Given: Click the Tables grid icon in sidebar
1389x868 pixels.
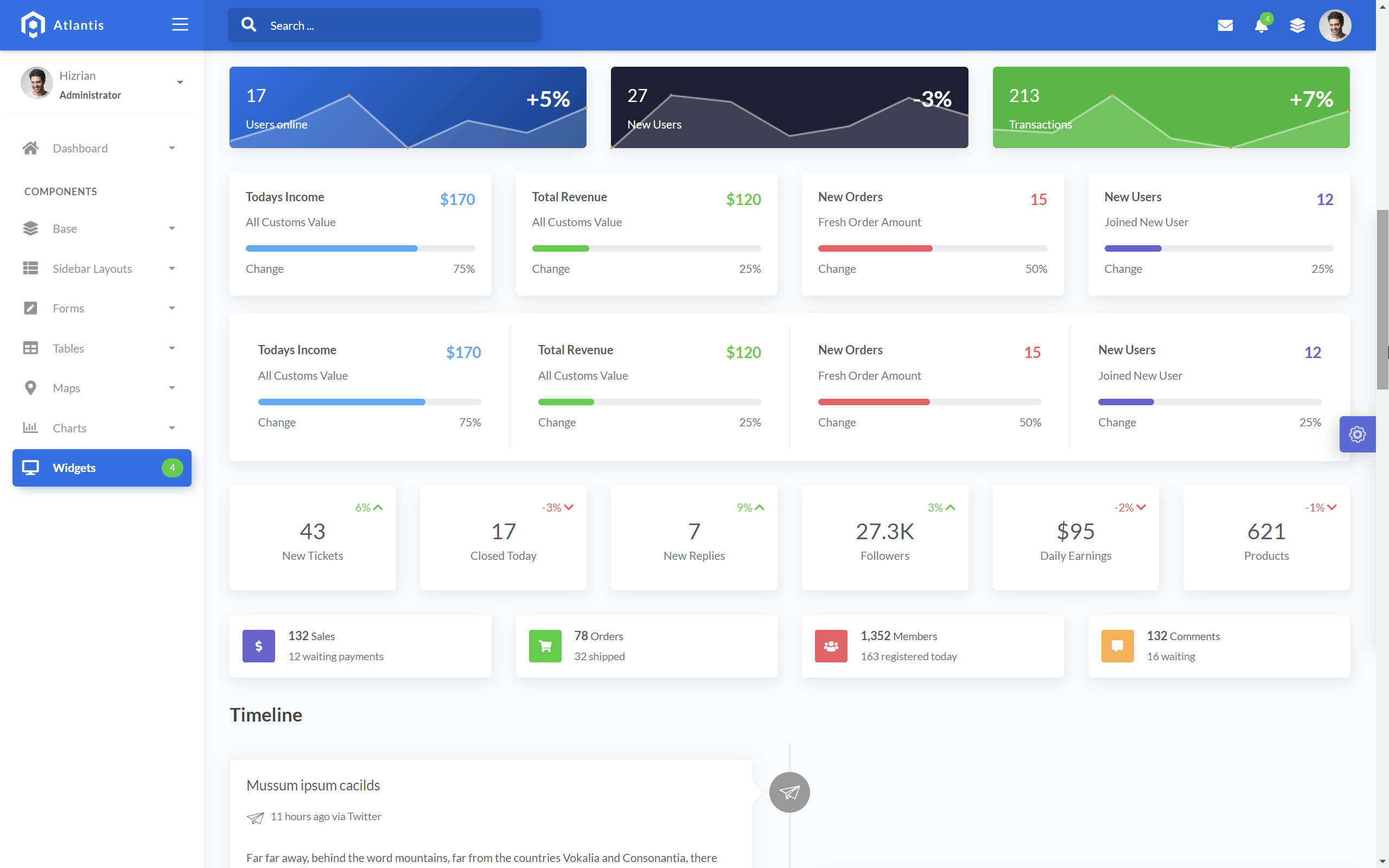Looking at the screenshot, I should click(x=30, y=348).
